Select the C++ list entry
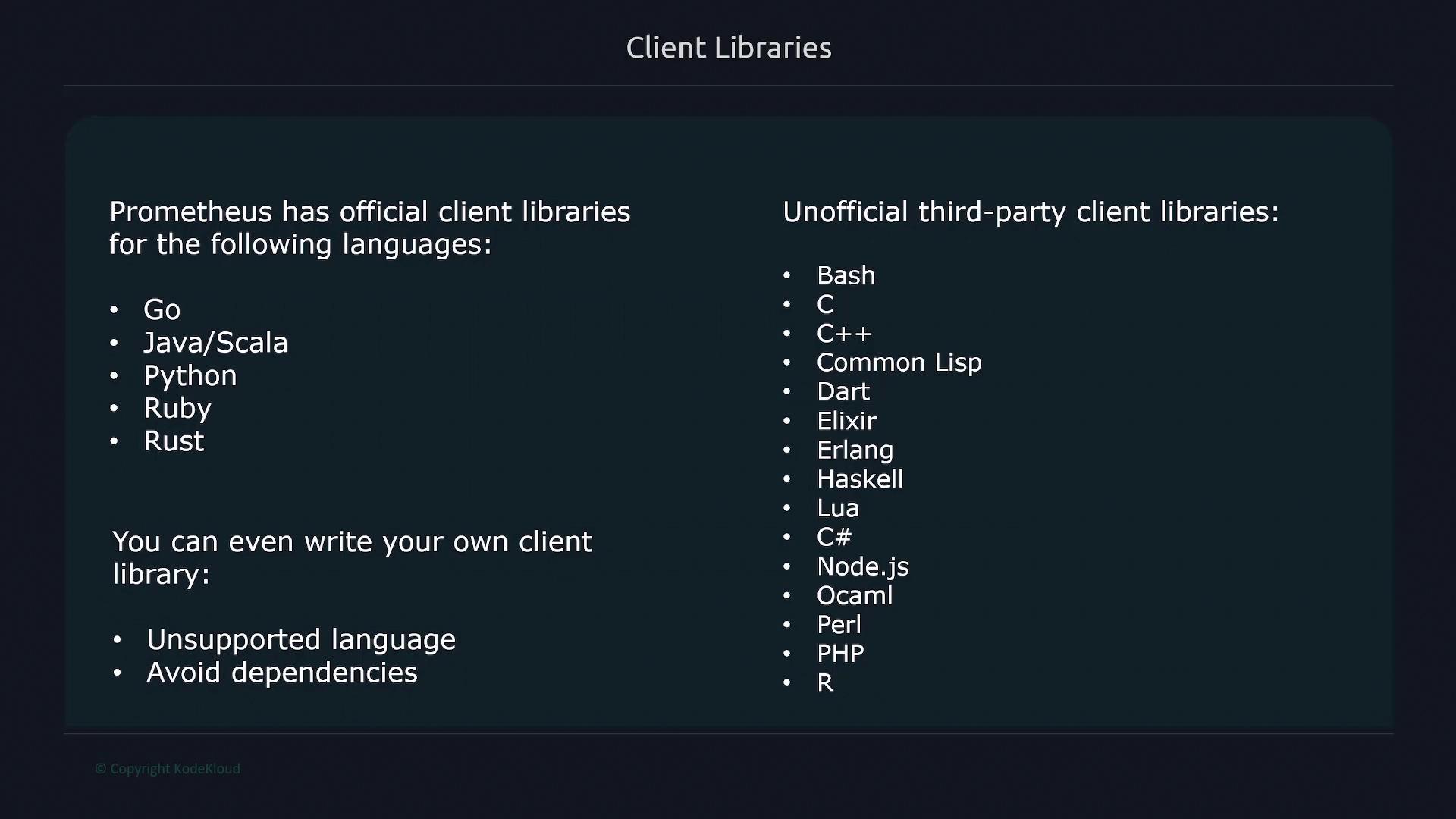The height and width of the screenshot is (819, 1456). [x=843, y=334]
